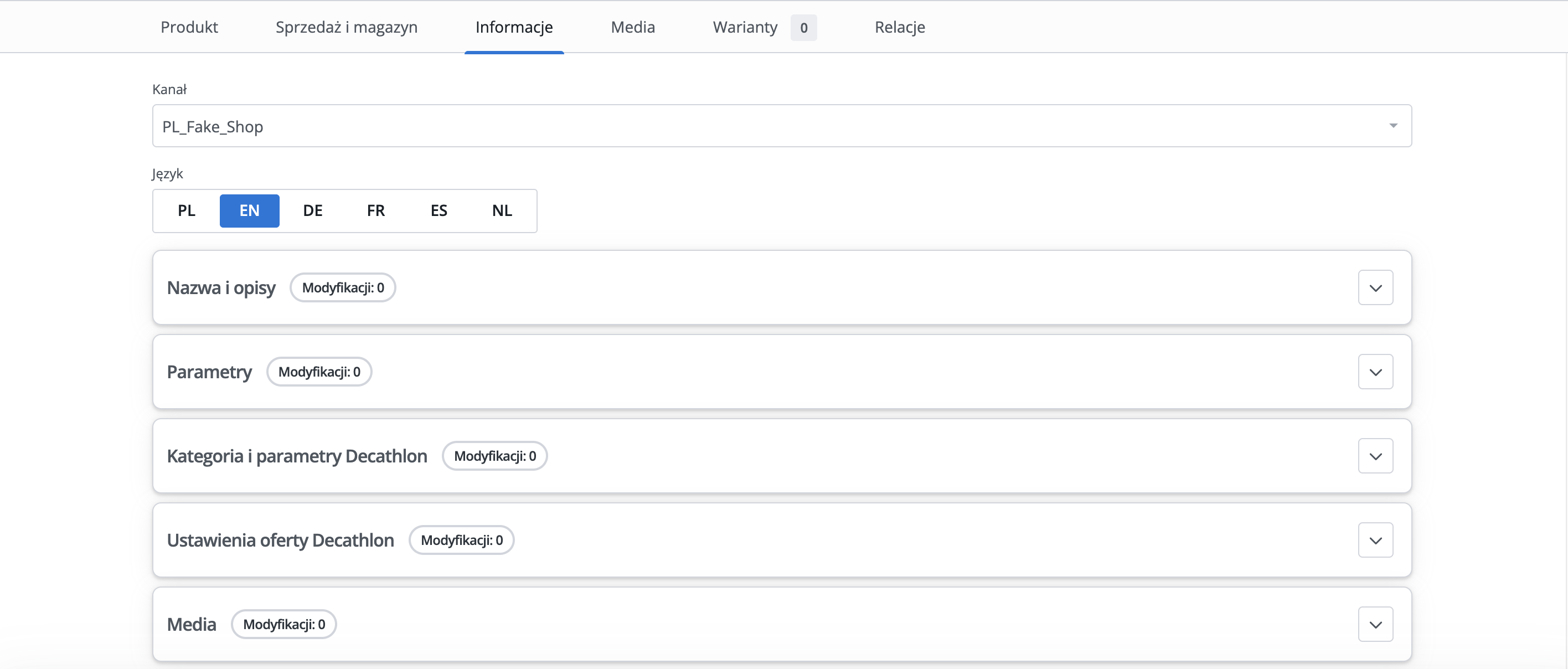The image size is (1568, 669).
Task: Open the Relacje tab
Action: 900,27
